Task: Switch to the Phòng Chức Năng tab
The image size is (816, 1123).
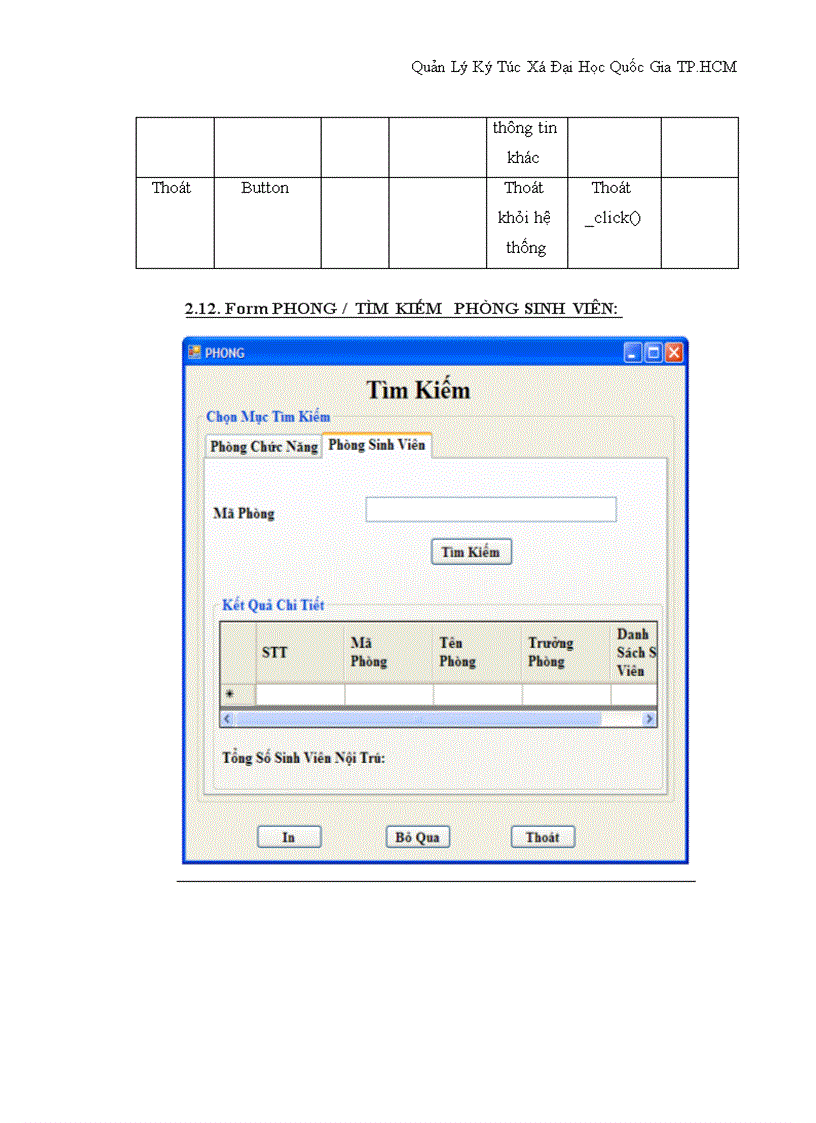Action: (x=263, y=446)
